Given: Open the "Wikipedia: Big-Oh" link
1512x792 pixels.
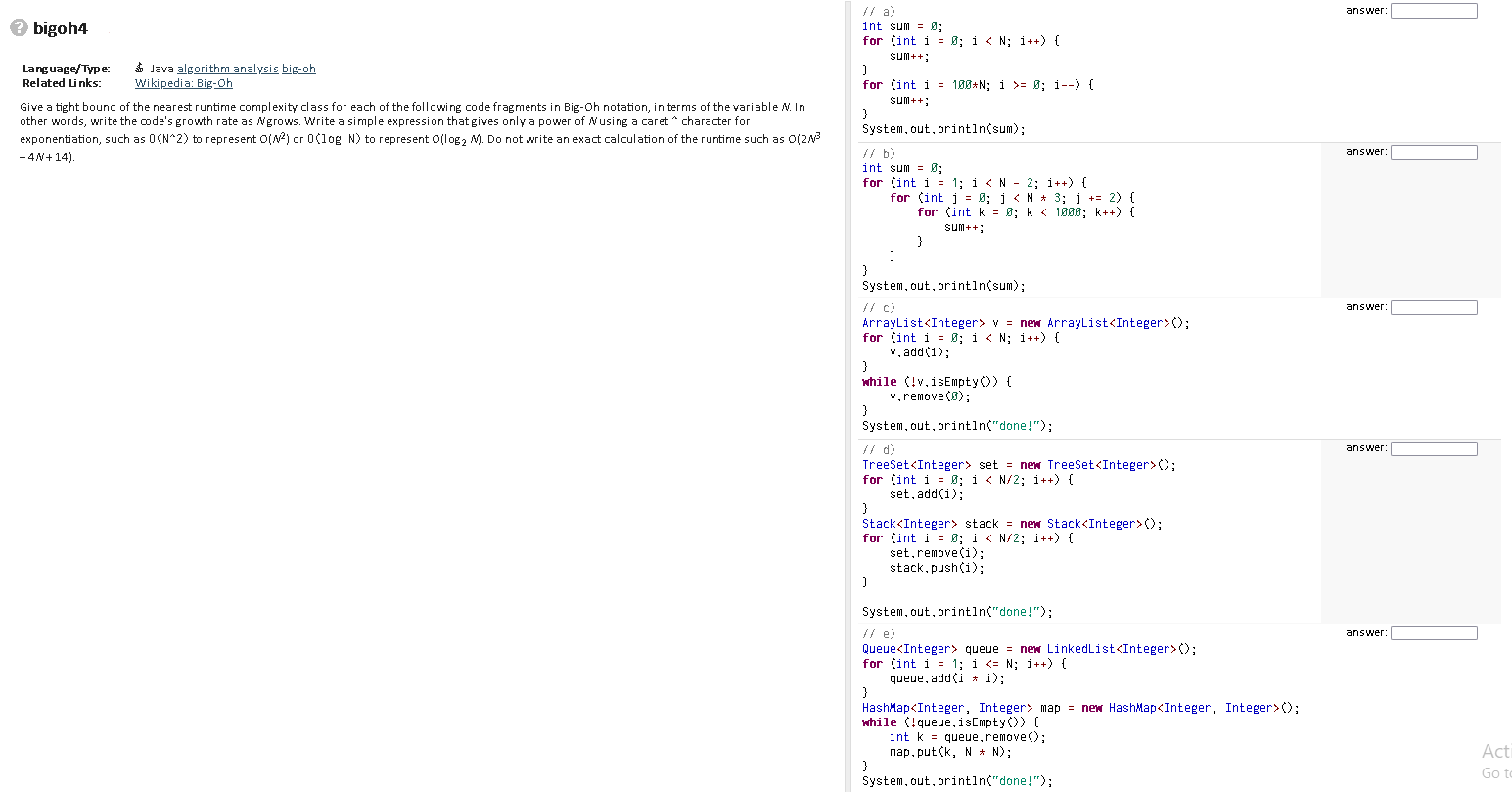Looking at the screenshot, I should [x=183, y=83].
